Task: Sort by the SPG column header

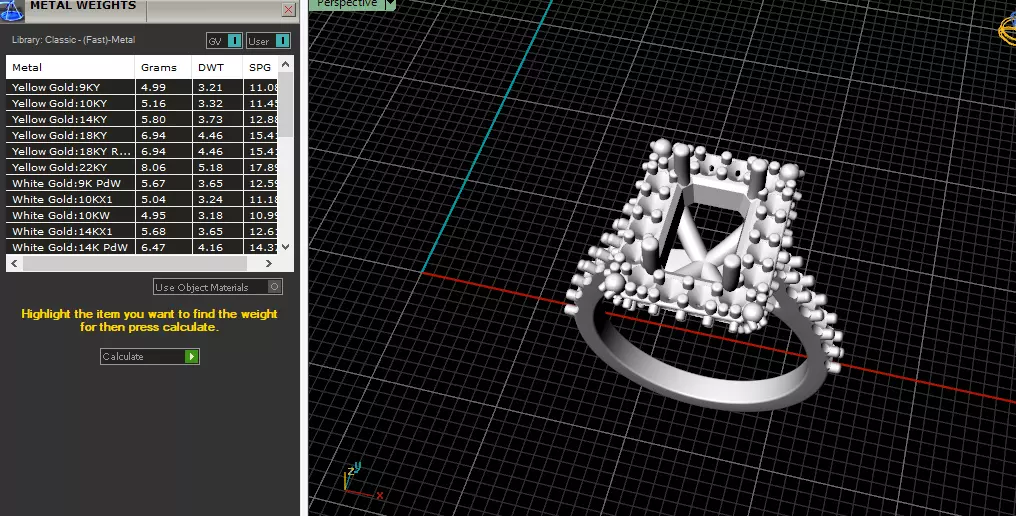Action: 260,67
